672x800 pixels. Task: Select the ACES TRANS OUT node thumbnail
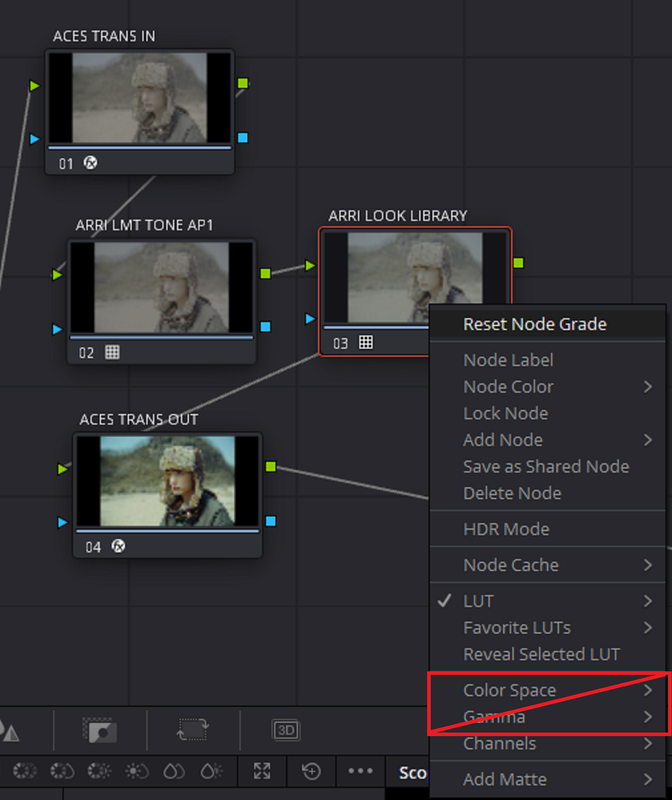(167, 481)
